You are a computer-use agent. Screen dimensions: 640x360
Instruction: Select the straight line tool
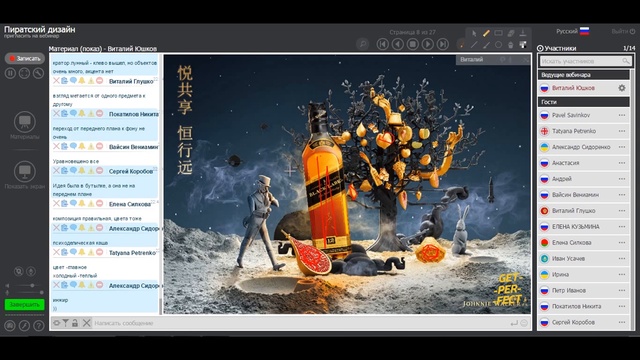point(474,45)
